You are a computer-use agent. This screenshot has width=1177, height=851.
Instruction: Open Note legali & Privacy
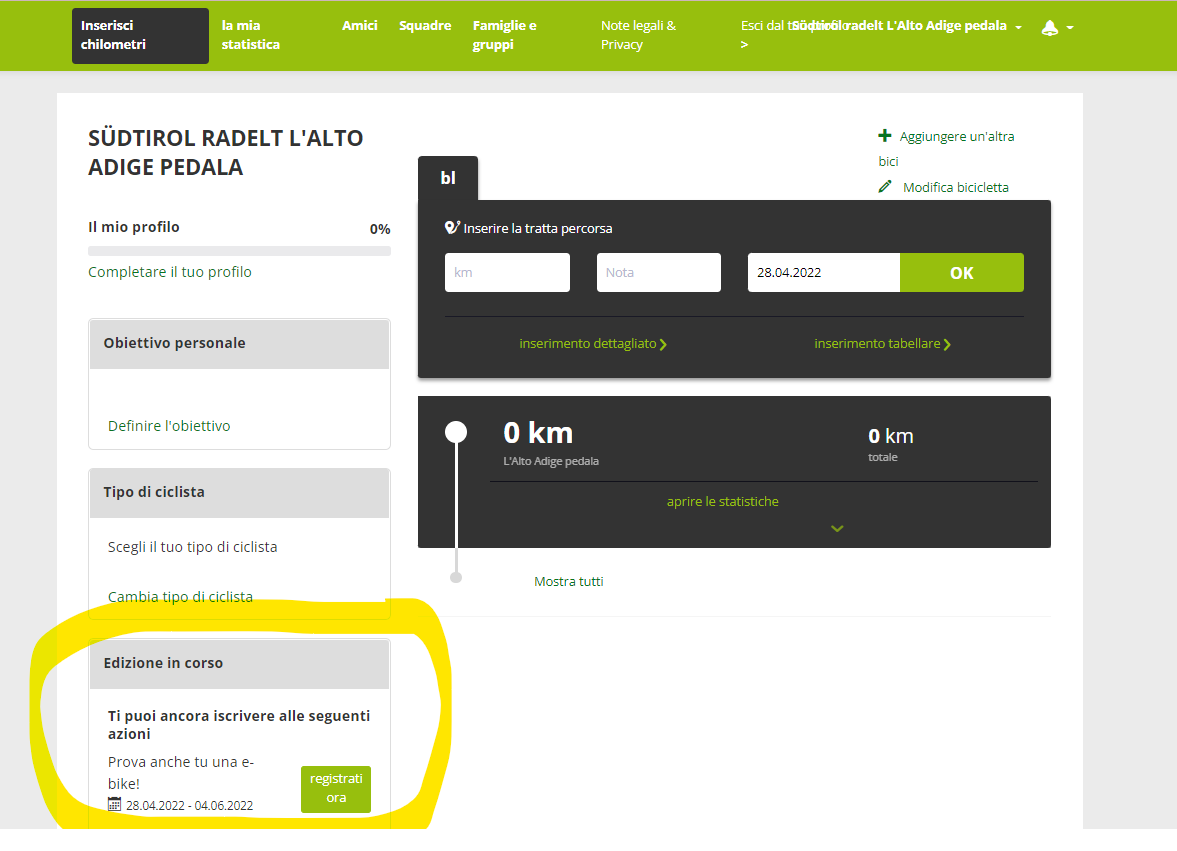(639, 35)
